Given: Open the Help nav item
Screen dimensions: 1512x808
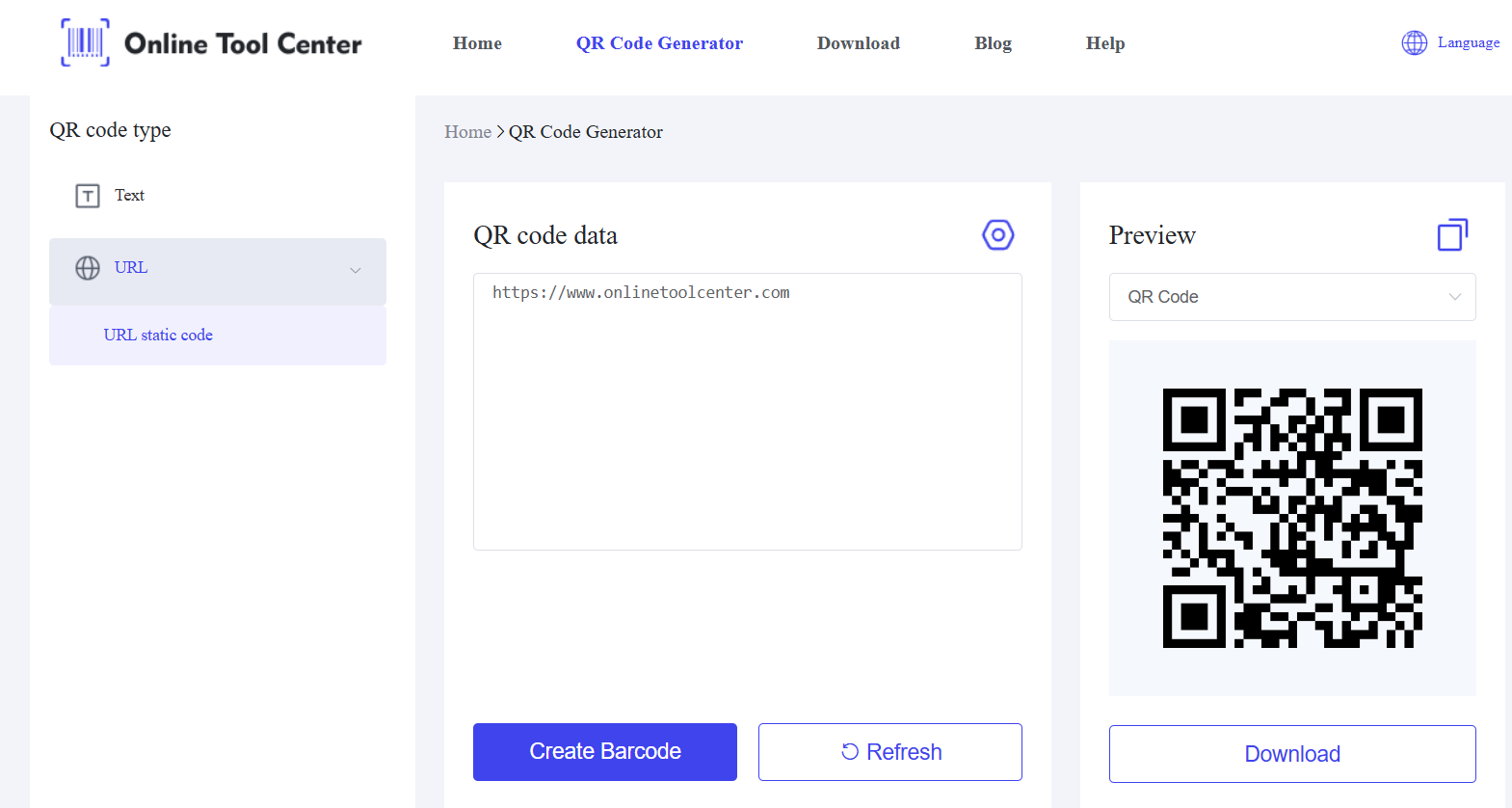Looking at the screenshot, I should coord(1105,43).
